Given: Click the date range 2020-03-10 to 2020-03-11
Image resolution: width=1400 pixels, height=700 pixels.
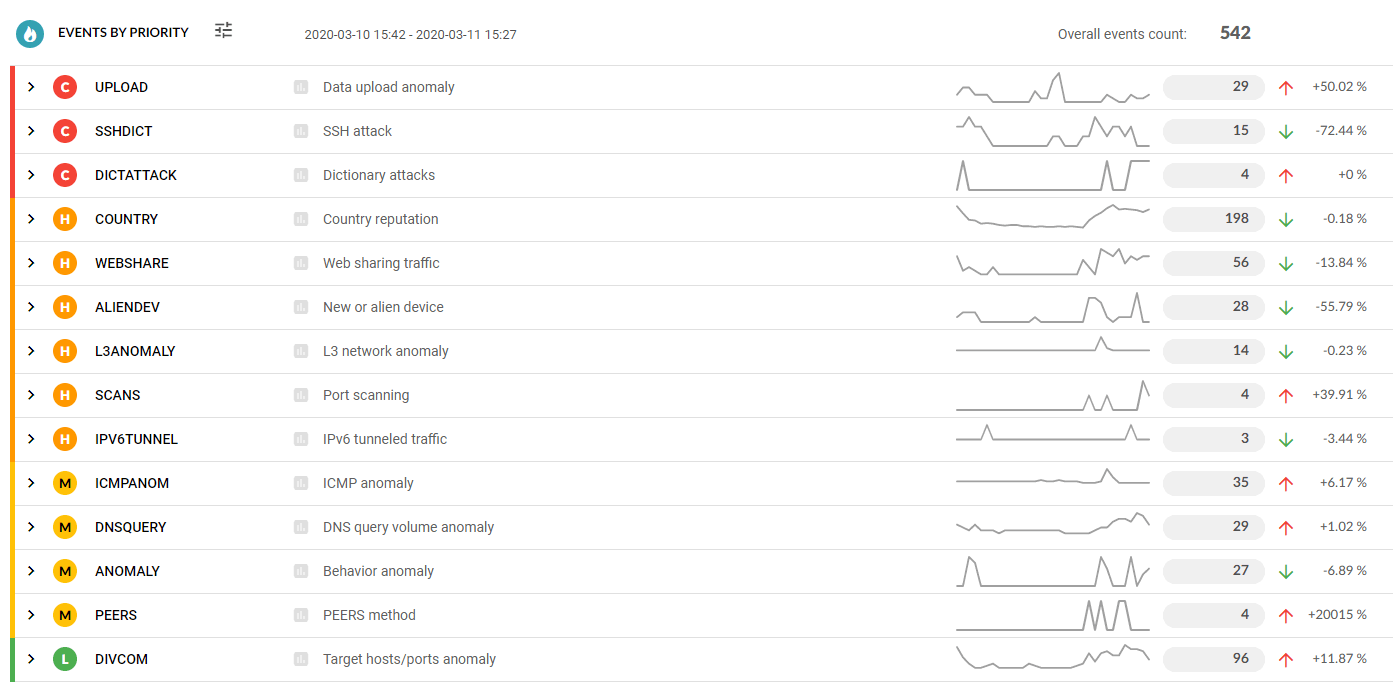Looking at the screenshot, I should coord(410,35).
